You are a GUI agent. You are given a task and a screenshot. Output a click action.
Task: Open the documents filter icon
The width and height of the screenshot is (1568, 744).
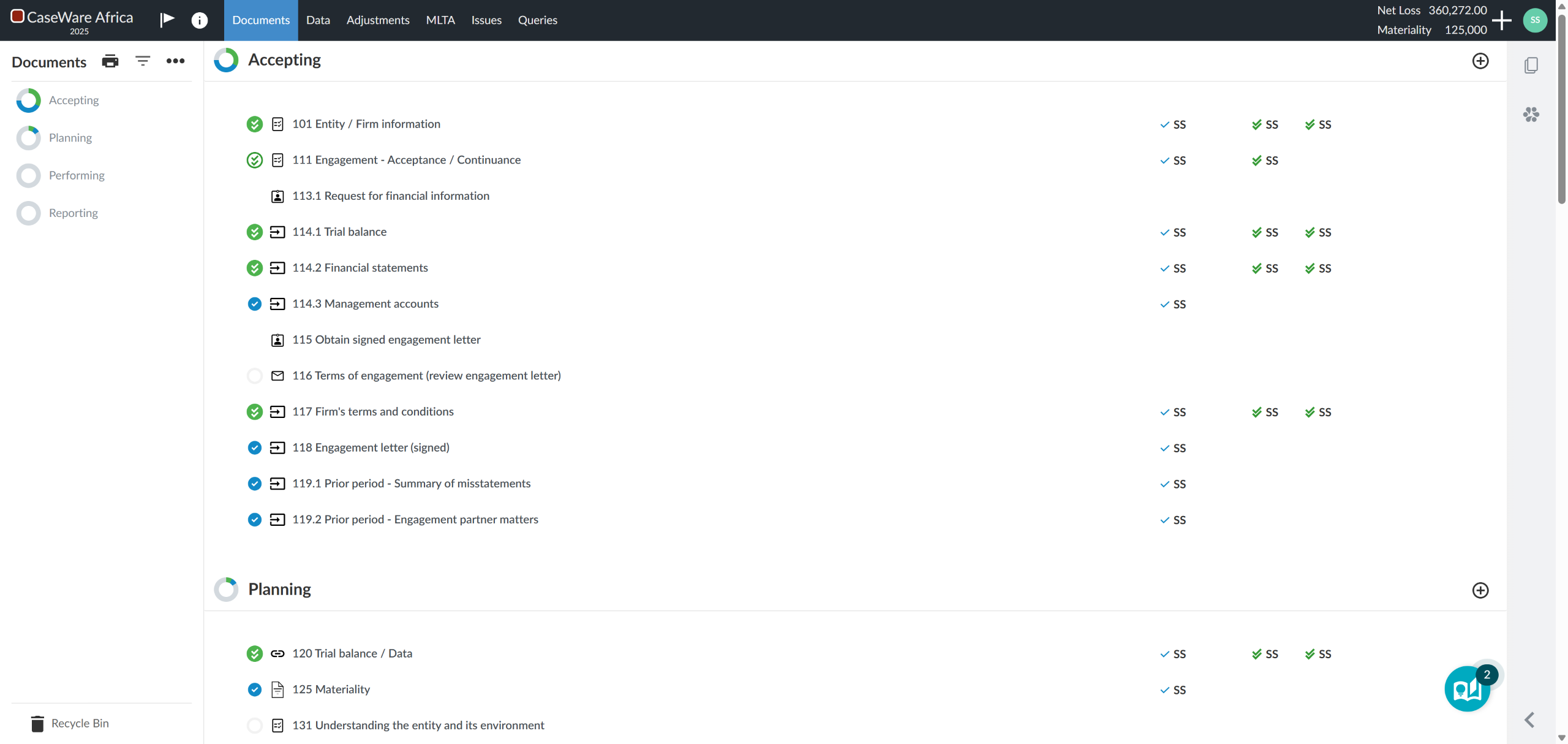pyautogui.click(x=143, y=61)
